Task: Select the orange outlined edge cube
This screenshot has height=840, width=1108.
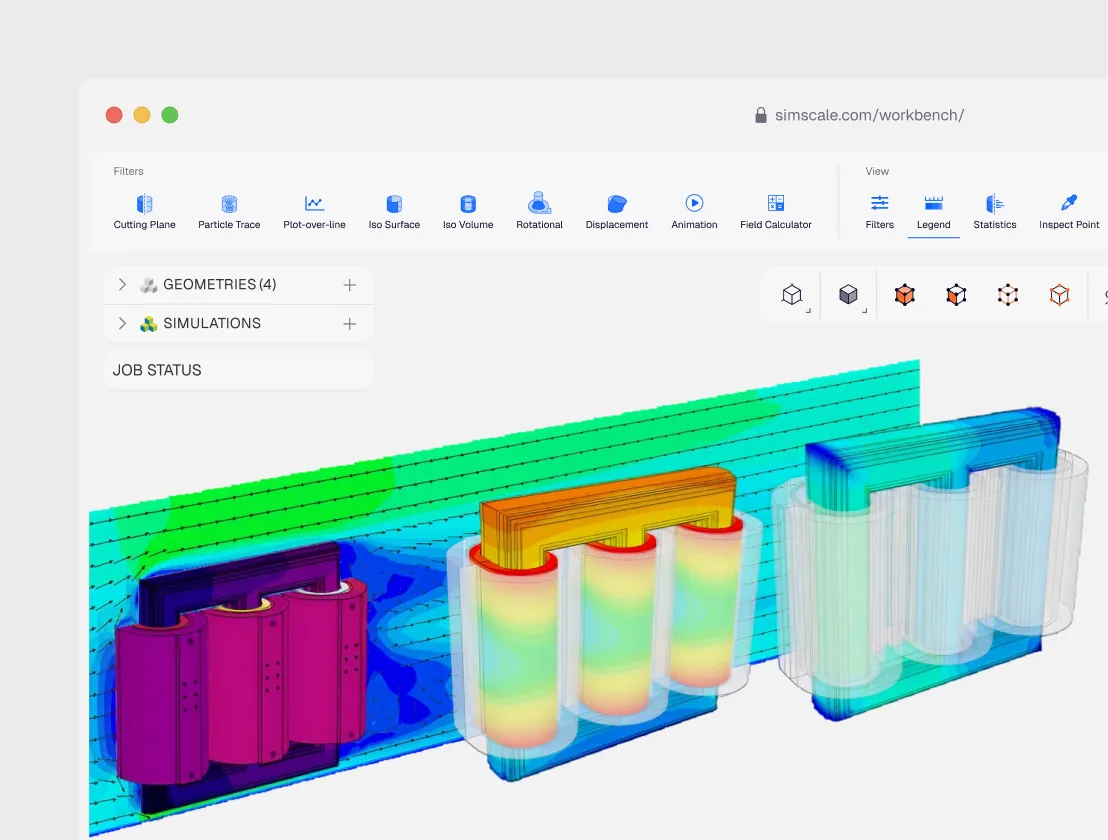Action: pyautogui.click(x=1059, y=295)
